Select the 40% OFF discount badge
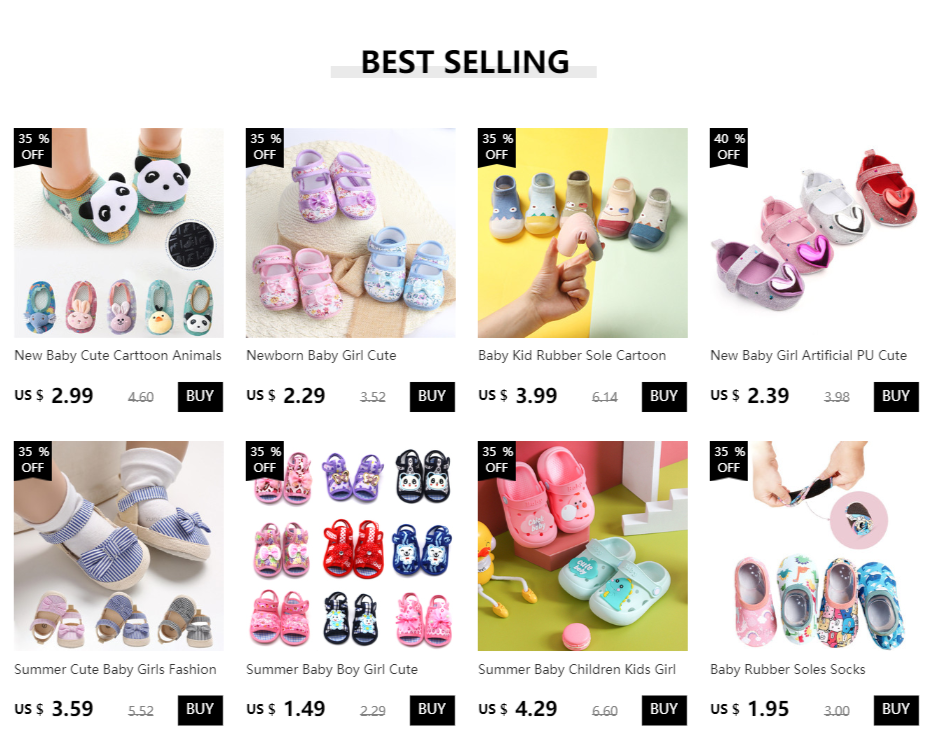932x749 pixels. pyautogui.click(x=729, y=147)
